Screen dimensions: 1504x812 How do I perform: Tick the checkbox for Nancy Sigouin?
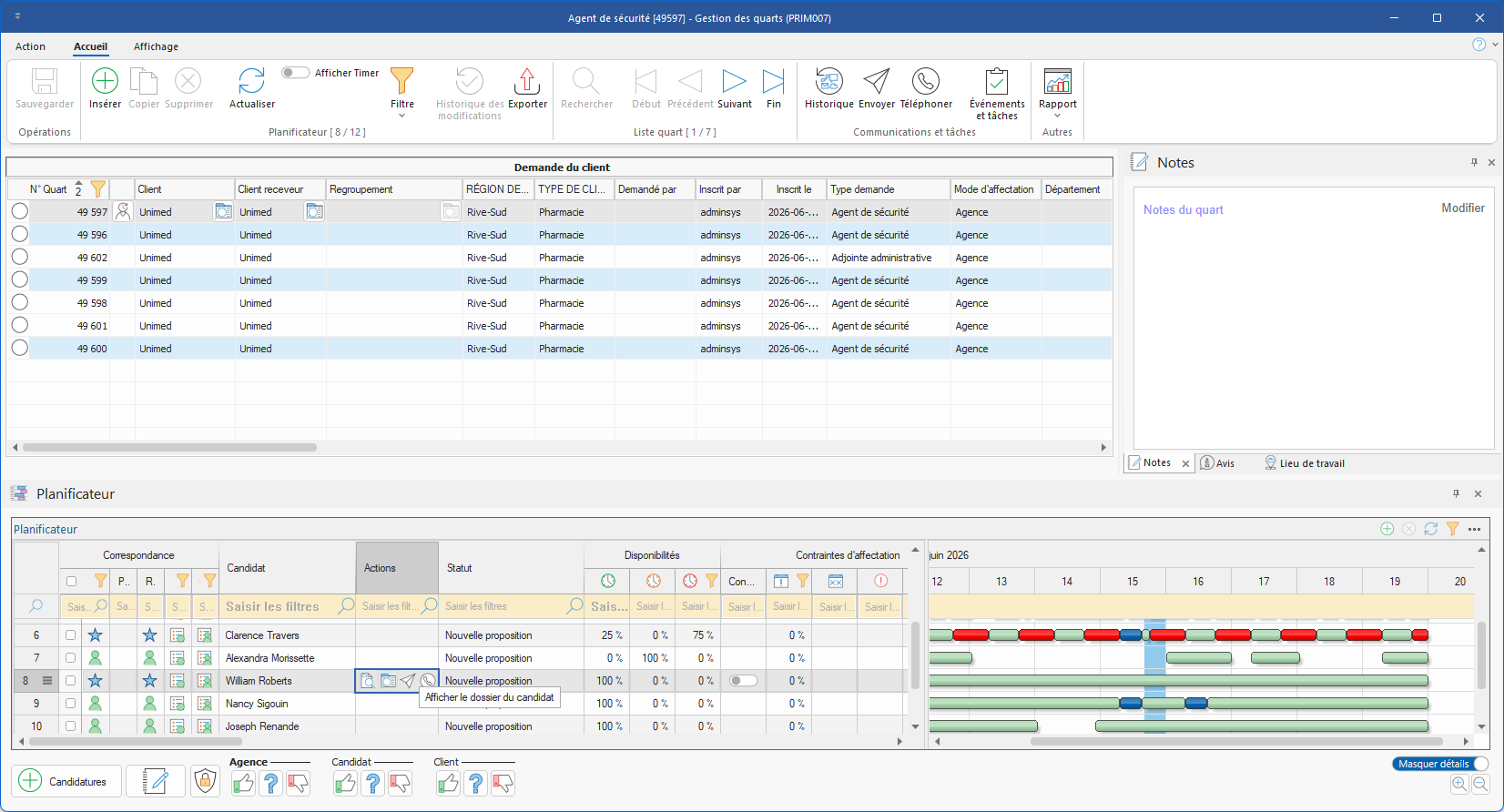[x=71, y=704]
